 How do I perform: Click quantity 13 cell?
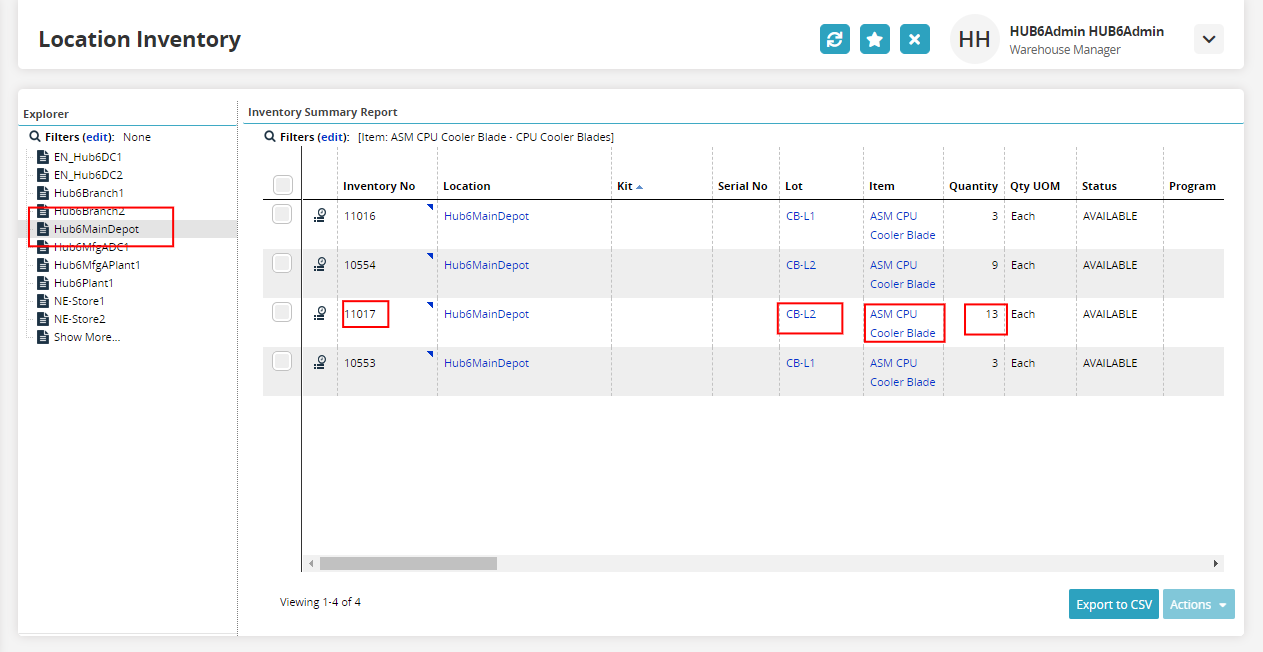(991, 314)
